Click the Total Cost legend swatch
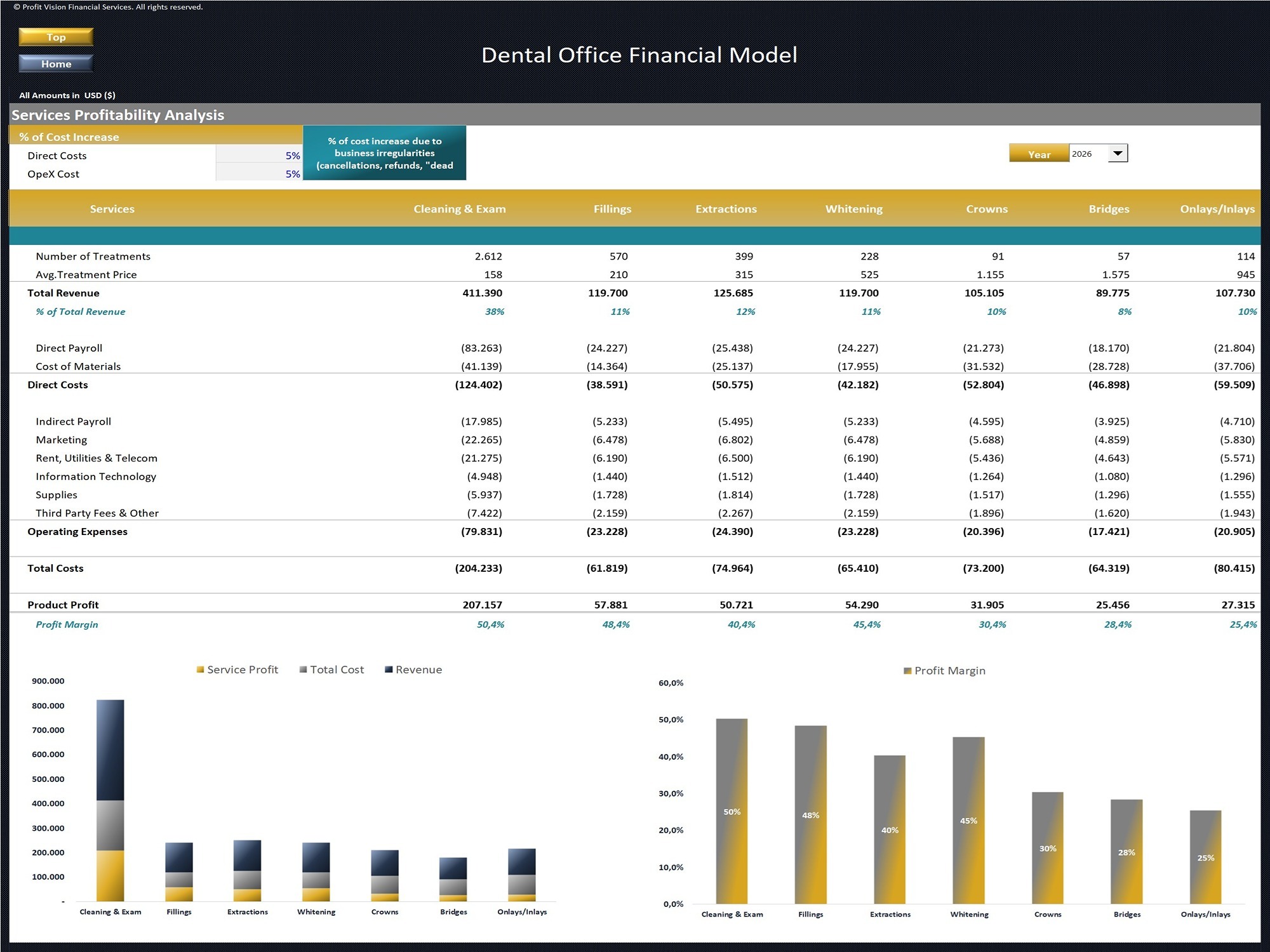The image size is (1270, 952). pyautogui.click(x=304, y=670)
